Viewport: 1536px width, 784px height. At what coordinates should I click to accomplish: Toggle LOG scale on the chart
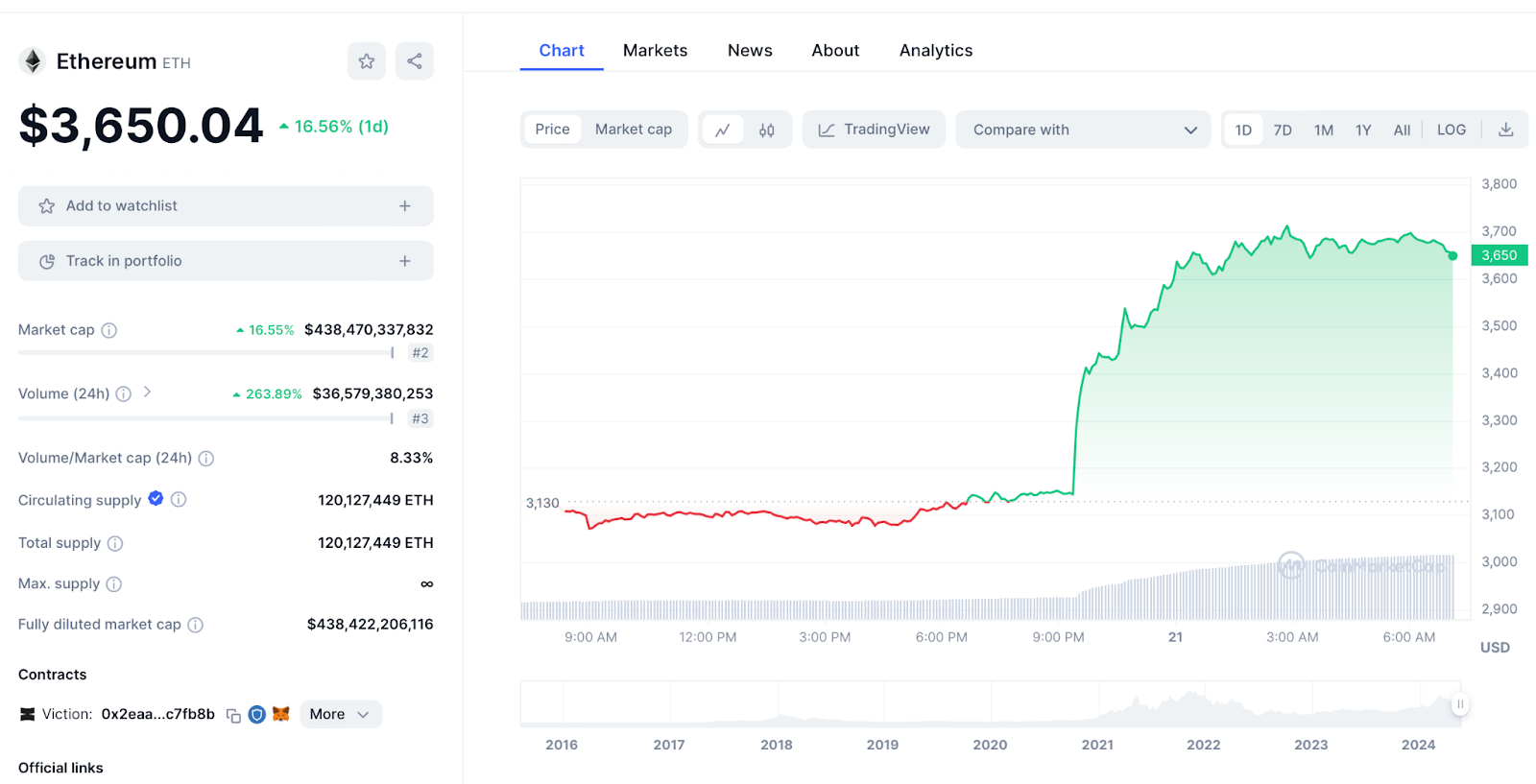[1452, 130]
